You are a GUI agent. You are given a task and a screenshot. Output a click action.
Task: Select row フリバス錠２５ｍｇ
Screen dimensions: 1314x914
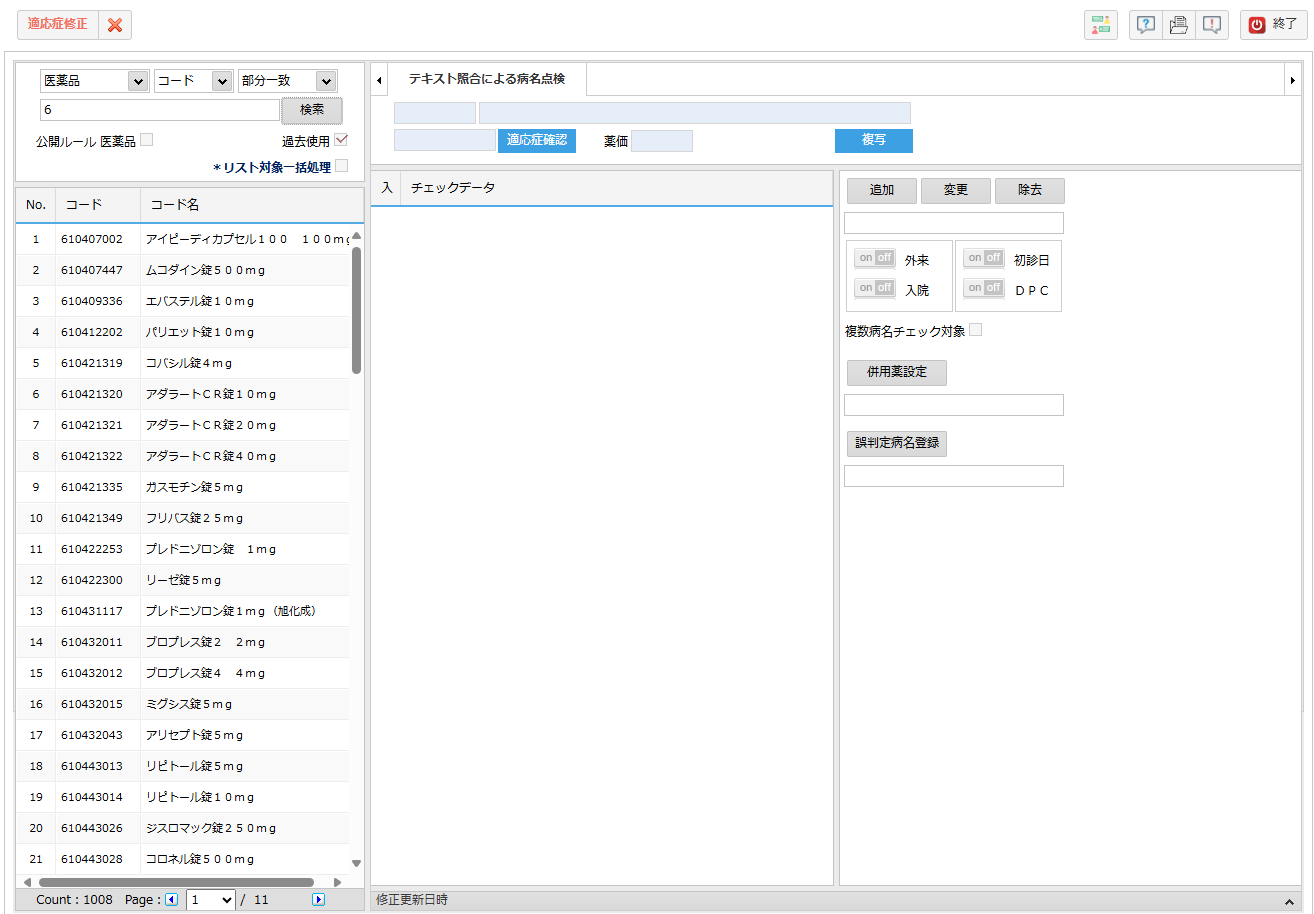(x=183, y=518)
